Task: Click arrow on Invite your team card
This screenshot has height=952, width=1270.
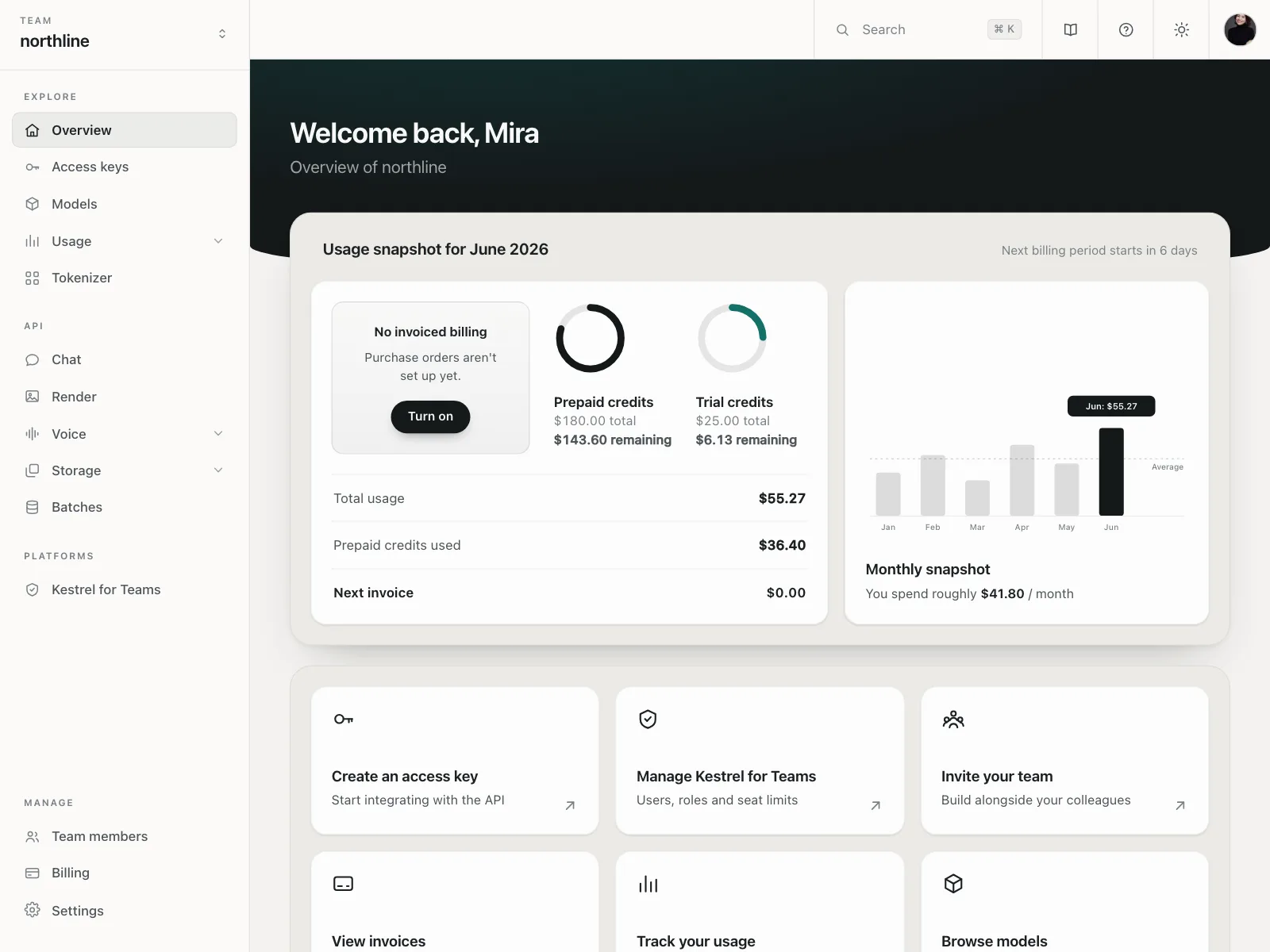Action: [x=1180, y=805]
